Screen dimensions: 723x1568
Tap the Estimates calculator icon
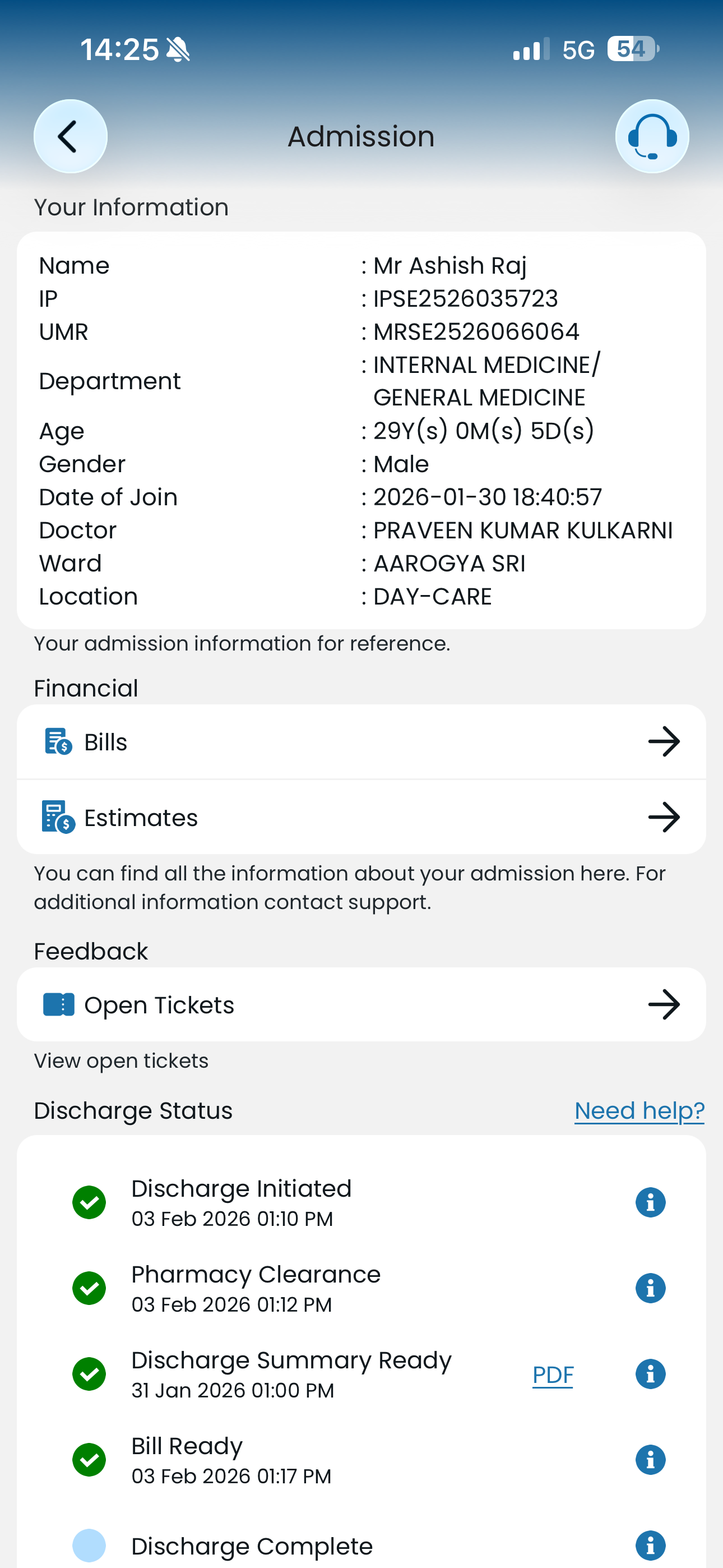point(58,817)
